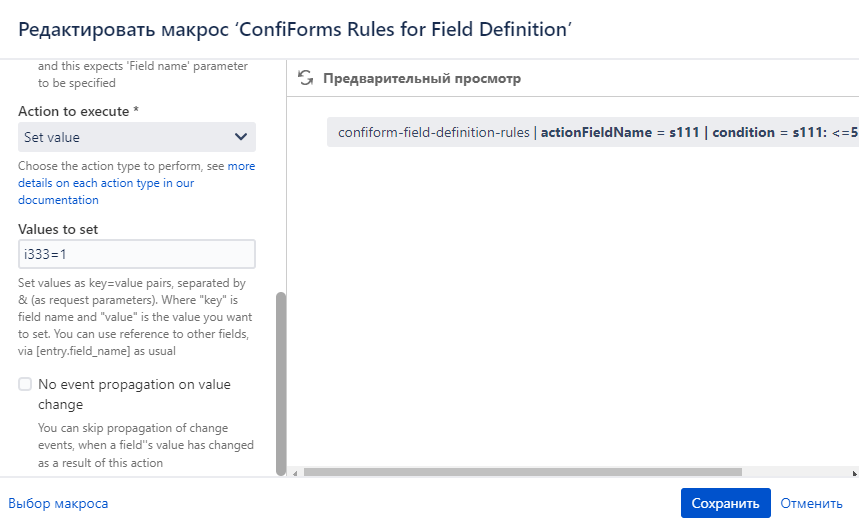Open Выбор макроса macro browser
This screenshot has height=523, width=859.
[58, 503]
